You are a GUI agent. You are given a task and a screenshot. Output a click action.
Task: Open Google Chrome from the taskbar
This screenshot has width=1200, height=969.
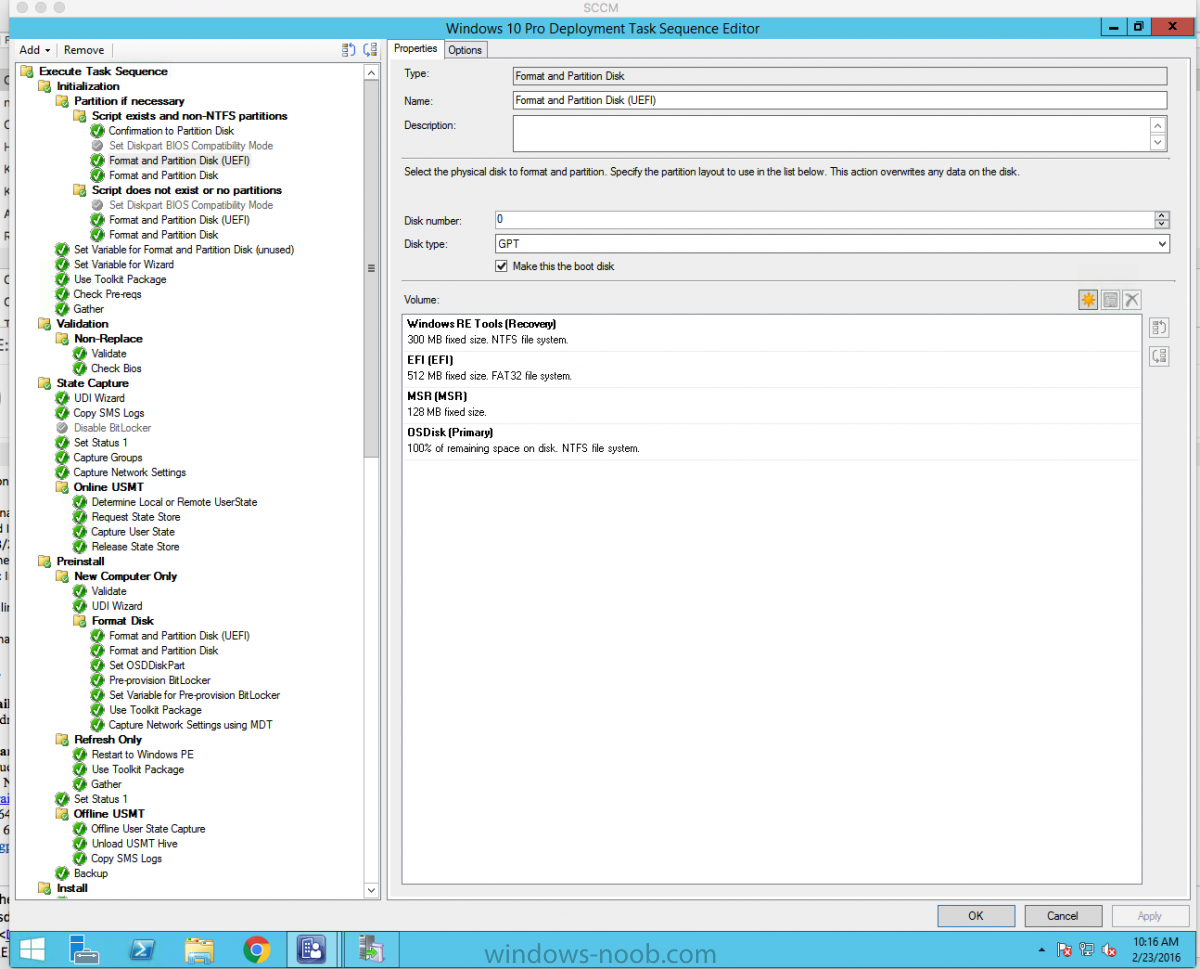pos(257,948)
